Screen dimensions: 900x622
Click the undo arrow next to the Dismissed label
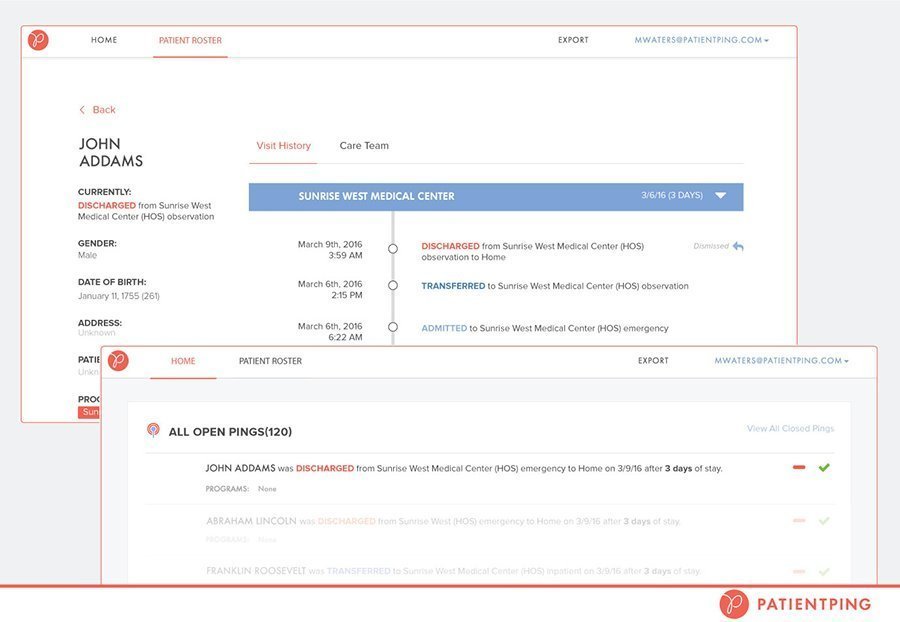coord(737,244)
